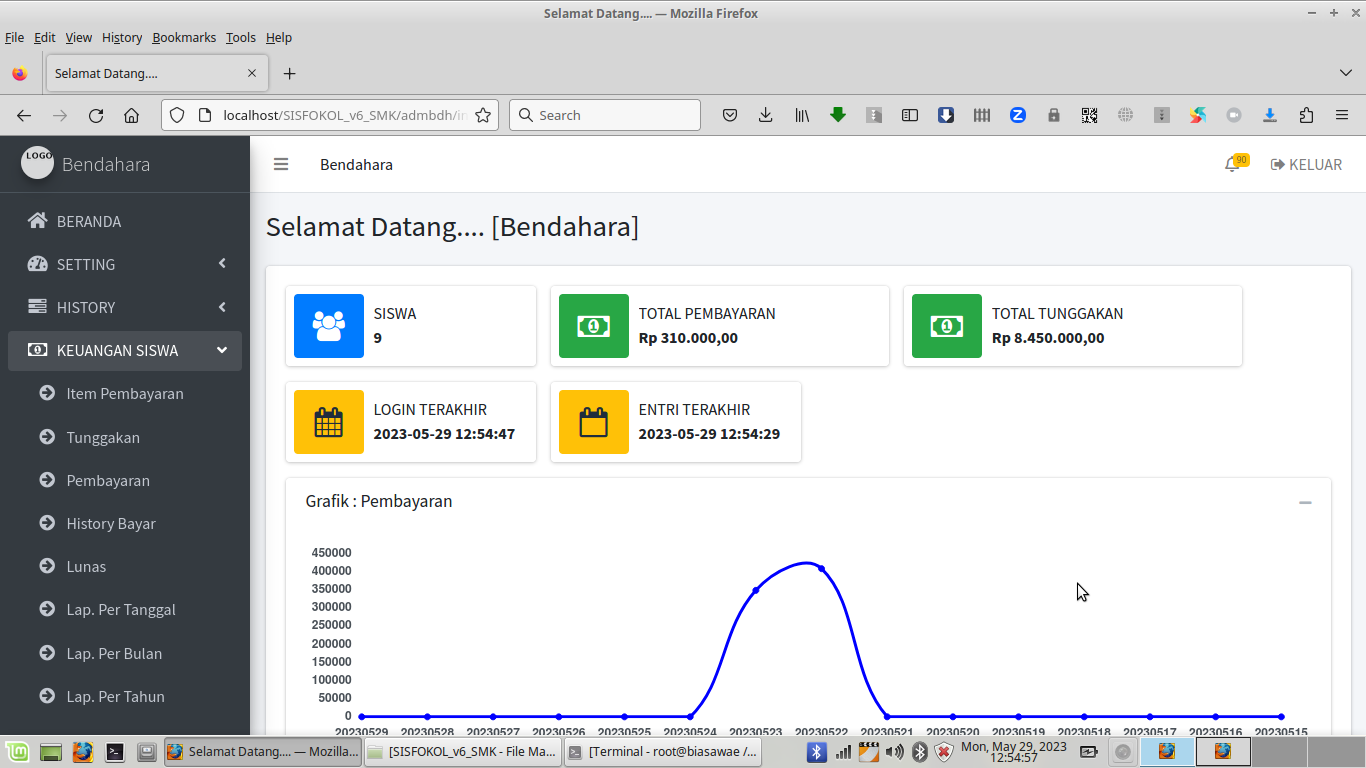Switch to Terminal root@biasawae taskbar window

pos(662,751)
